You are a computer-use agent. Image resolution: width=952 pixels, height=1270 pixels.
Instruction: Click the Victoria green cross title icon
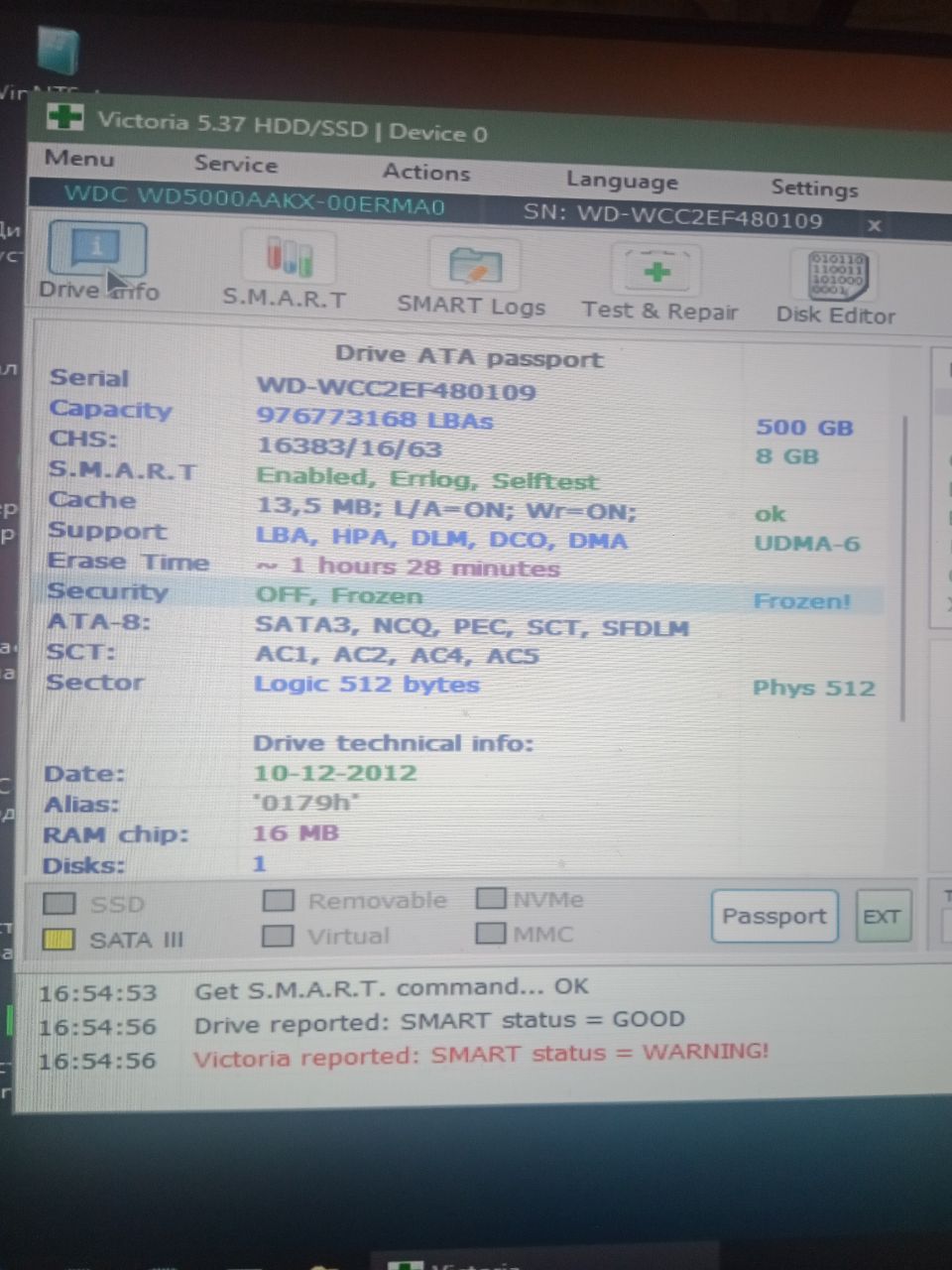coord(65,116)
